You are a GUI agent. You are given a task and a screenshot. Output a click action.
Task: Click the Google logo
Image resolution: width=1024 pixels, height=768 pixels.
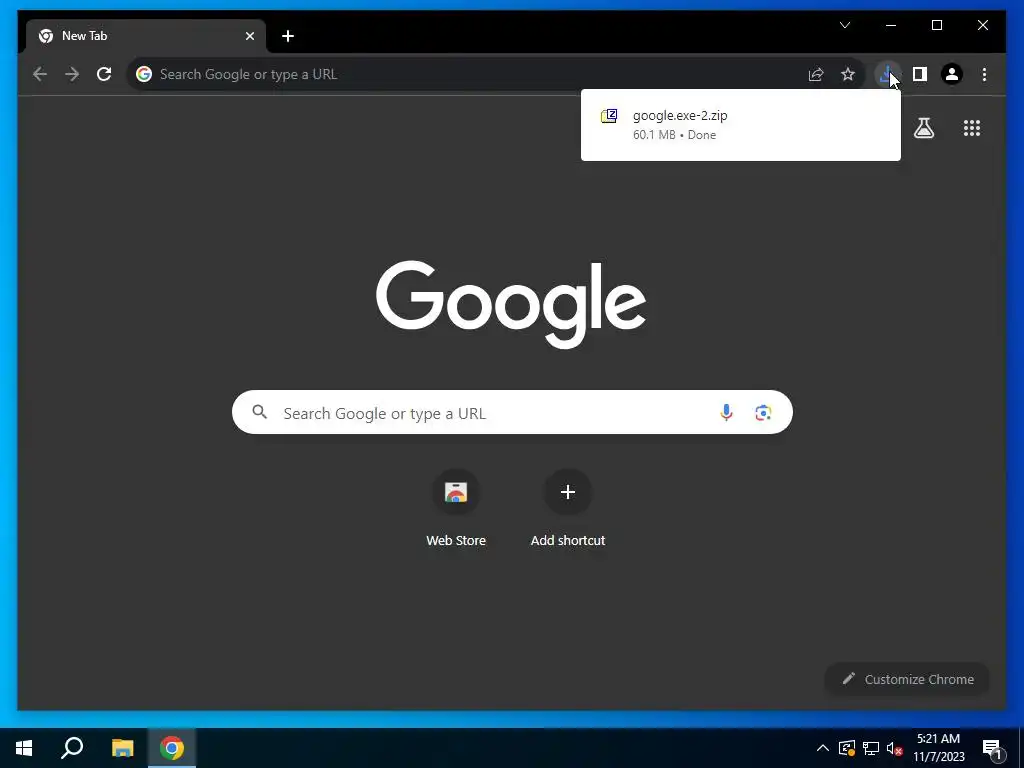(511, 304)
